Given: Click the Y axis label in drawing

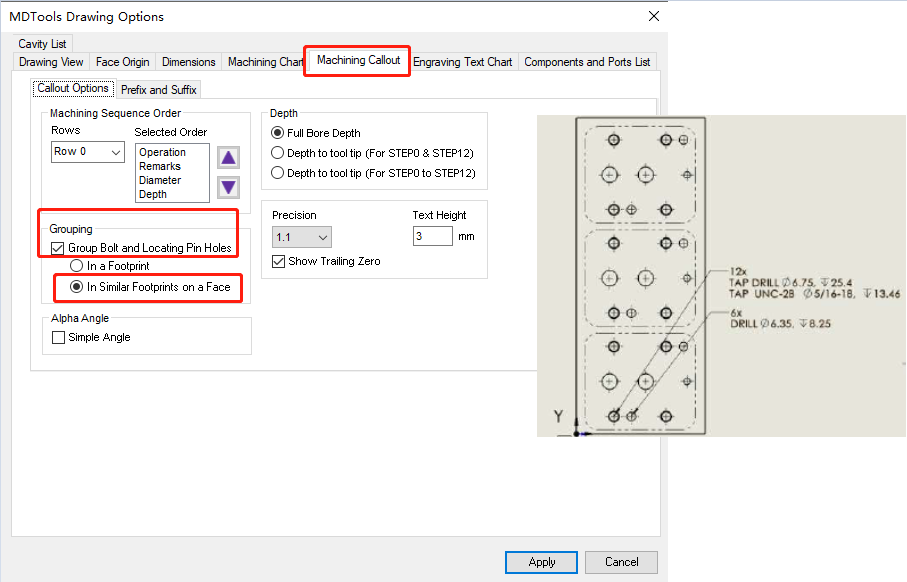Looking at the screenshot, I should [x=558, y=417].
